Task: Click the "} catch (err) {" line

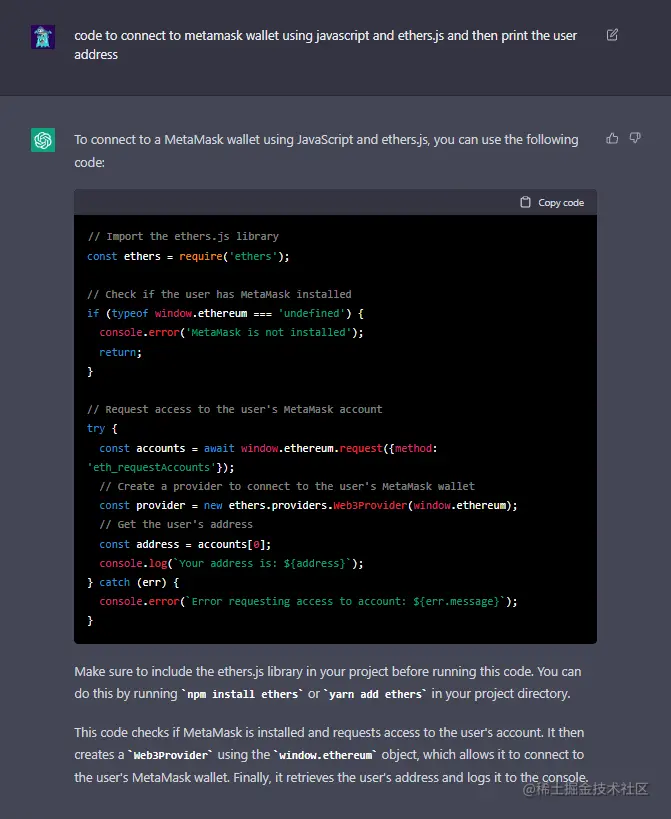Action: [133, 582]
